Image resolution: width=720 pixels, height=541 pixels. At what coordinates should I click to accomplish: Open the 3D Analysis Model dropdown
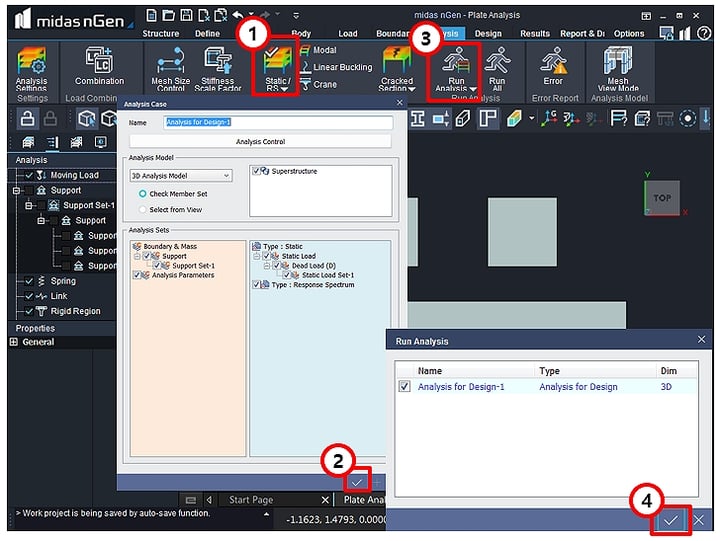(181, 175)
